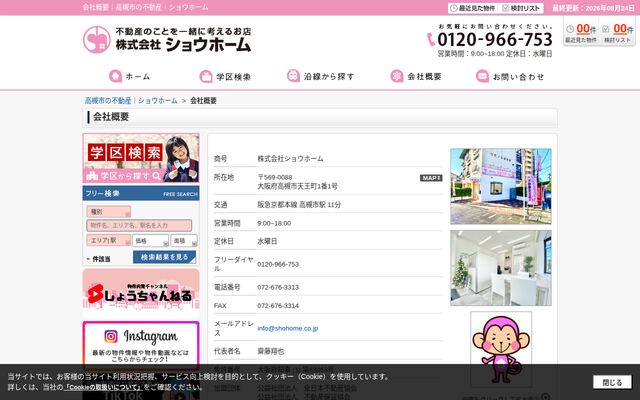Screen dimensions: 640x400
Task: Click the office exterior photo
Action: (x=501, y=186)
